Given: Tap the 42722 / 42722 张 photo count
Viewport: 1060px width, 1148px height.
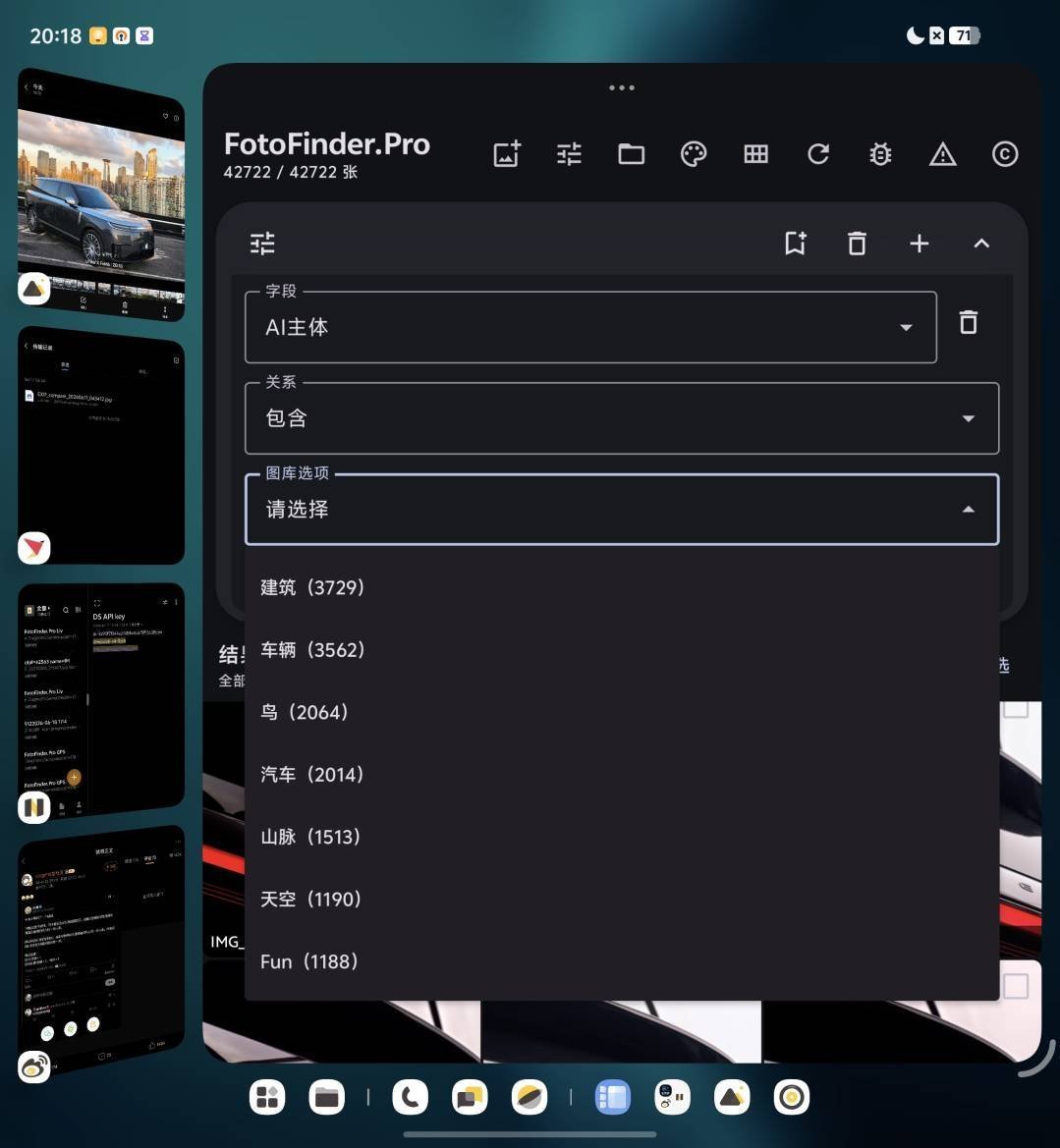Looking at the screenshot, I should point(290,172).
